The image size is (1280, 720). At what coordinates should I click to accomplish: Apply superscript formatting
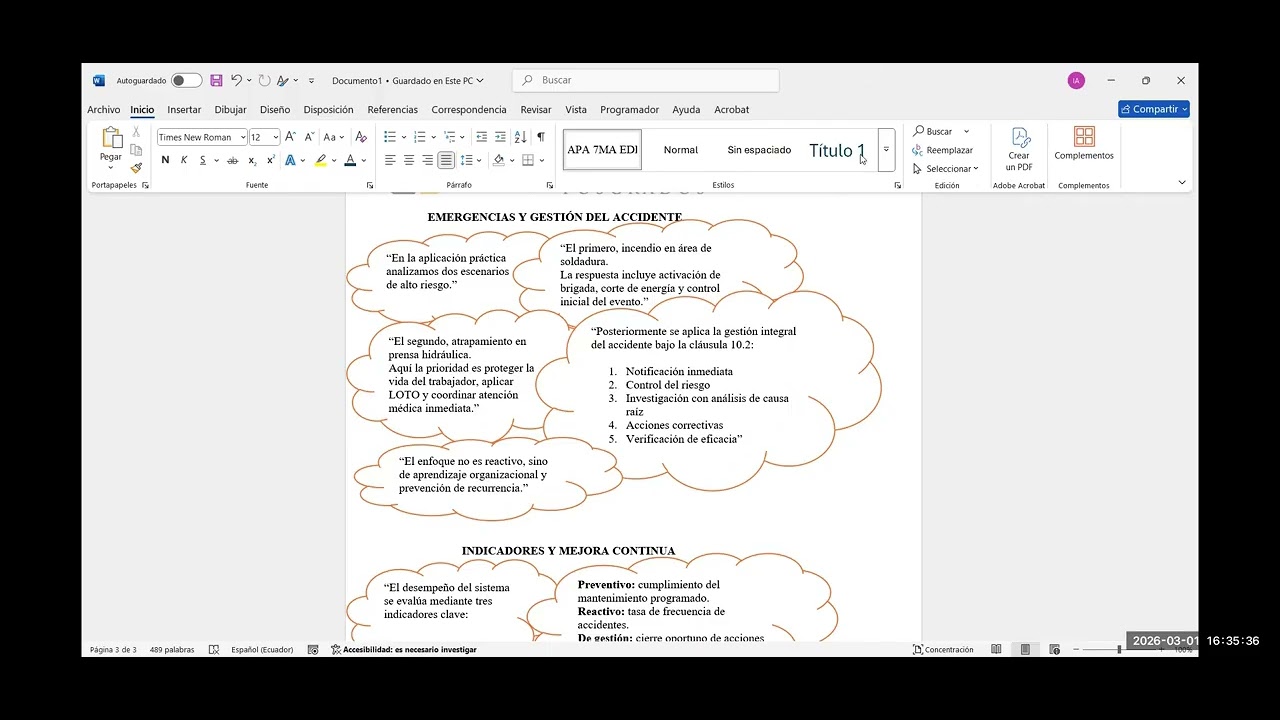[x=270, y=160]
